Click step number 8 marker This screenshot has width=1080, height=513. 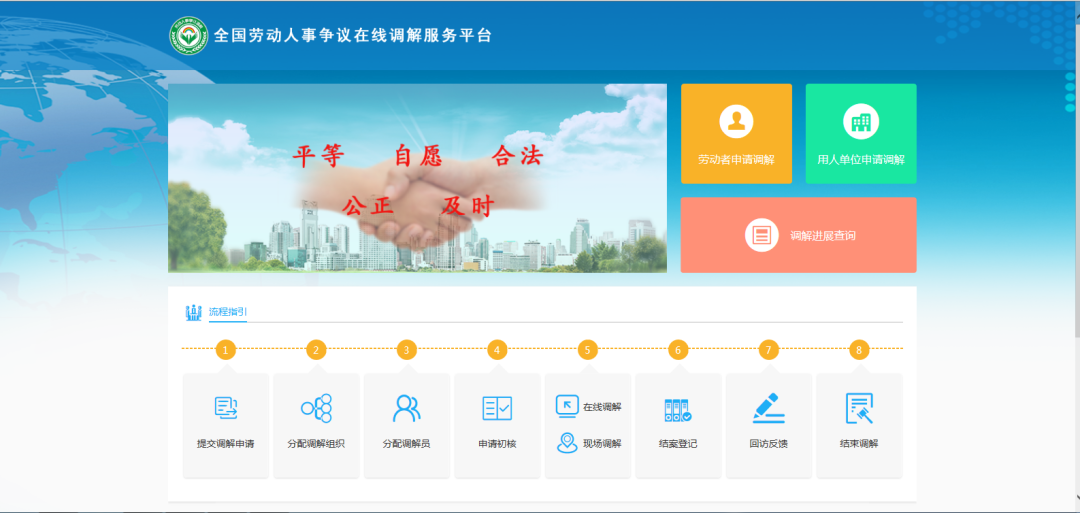(x=859, y=350)
